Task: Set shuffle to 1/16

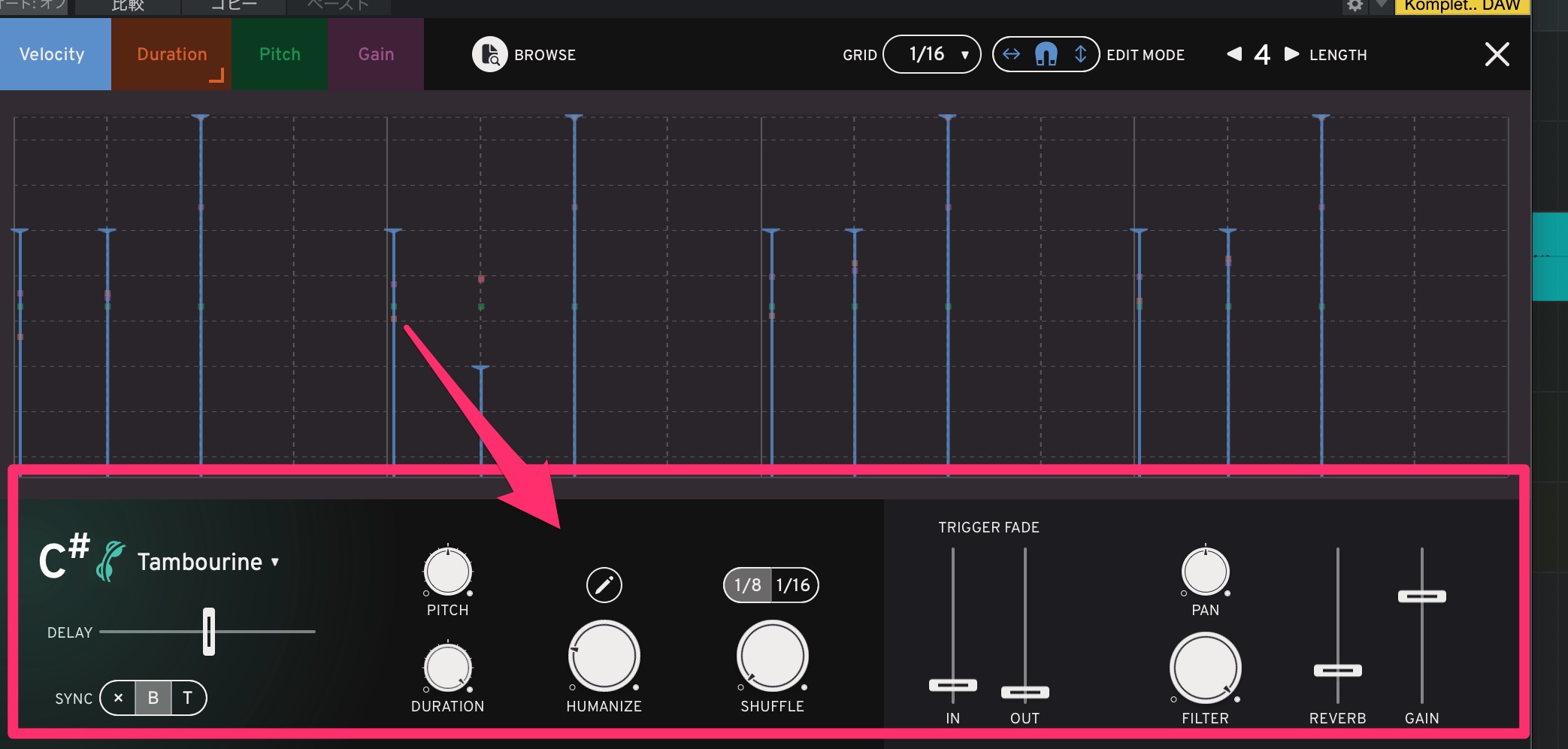Action: tap(794, 585)
